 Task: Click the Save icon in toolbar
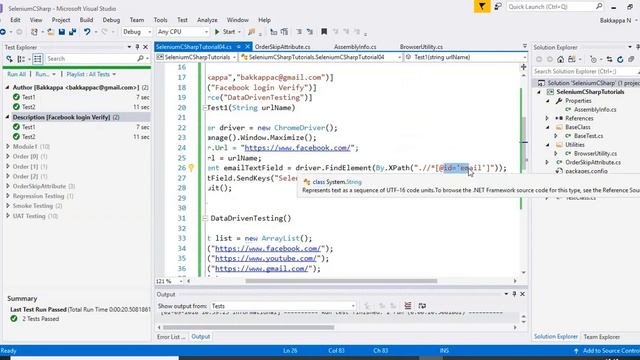pos(62,31)
